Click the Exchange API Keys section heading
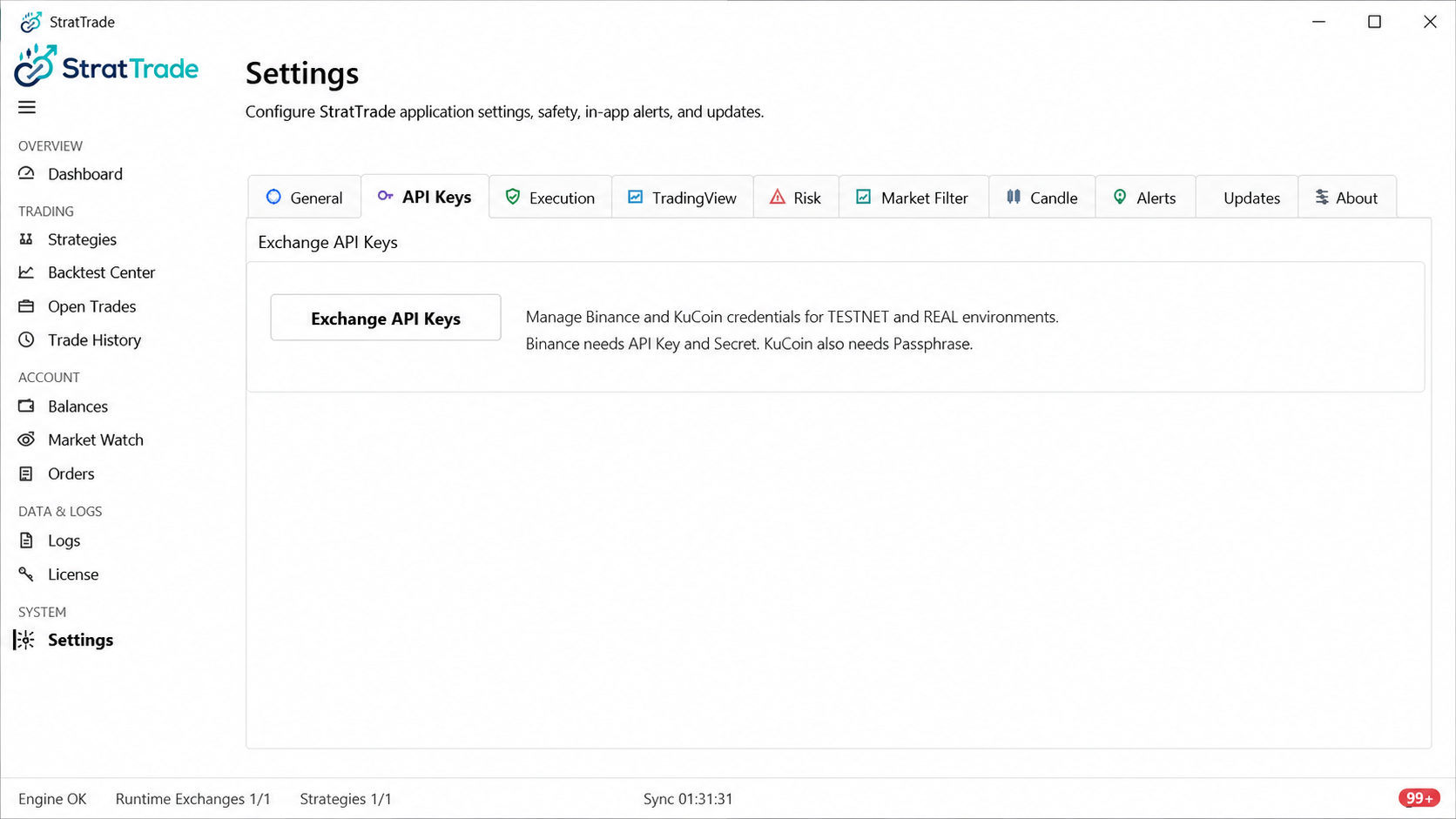 click(327, 242)
